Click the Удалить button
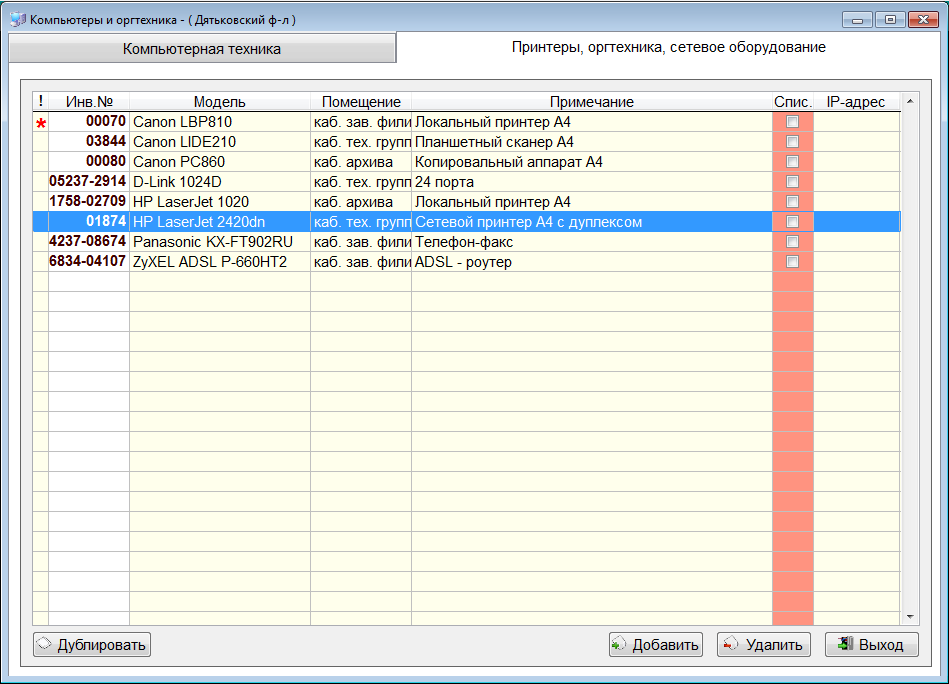 764,645
